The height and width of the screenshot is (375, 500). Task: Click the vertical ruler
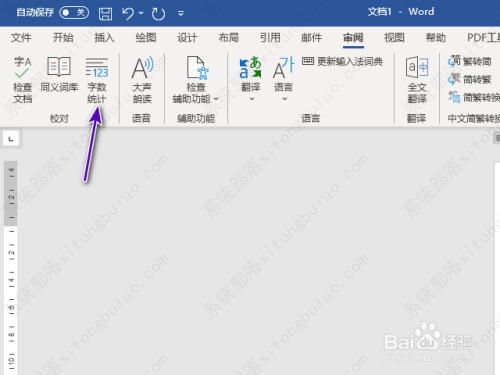pyautogui.click(x=11, y=268)
